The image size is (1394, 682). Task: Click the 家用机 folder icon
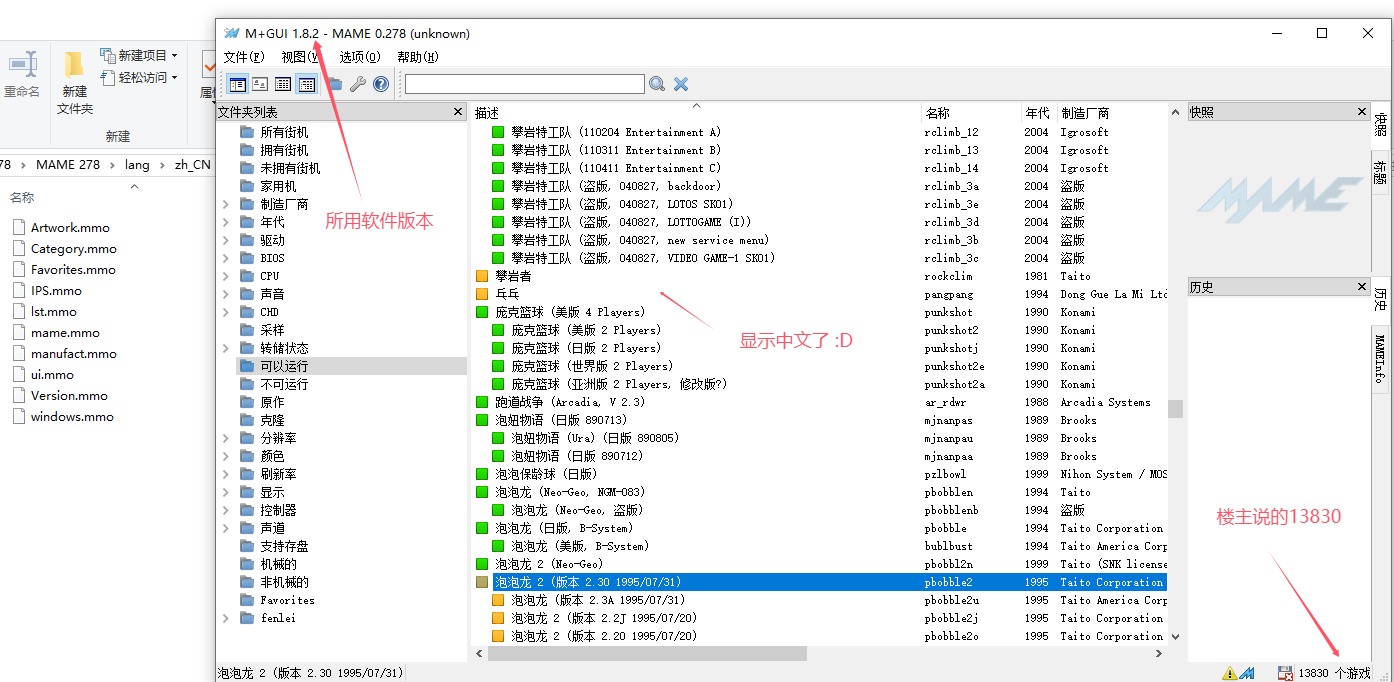coord(247,186)
